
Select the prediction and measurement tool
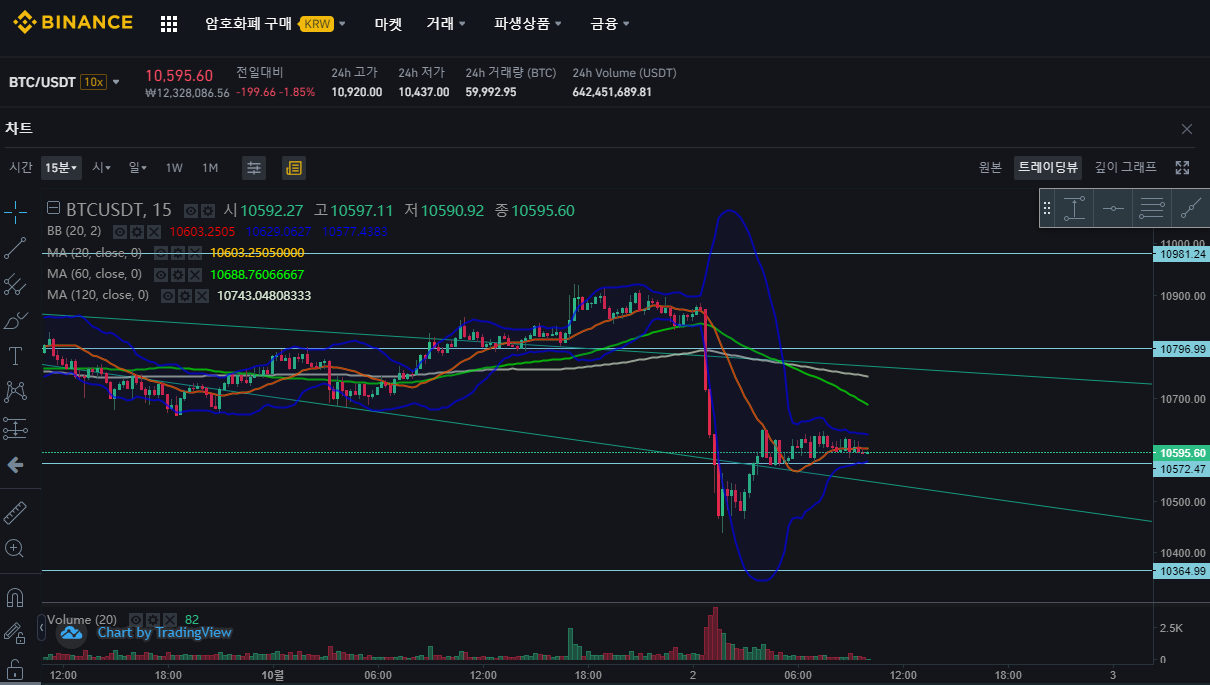pyautogui.click(x=15, y=428)
